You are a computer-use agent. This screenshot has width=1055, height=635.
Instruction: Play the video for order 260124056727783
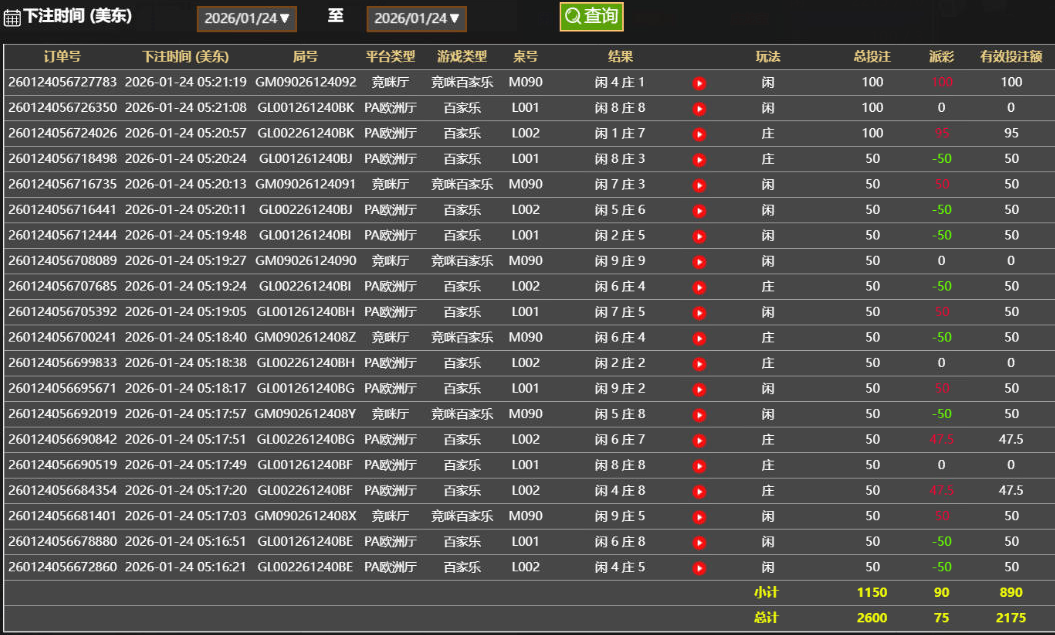pos(699,83)
